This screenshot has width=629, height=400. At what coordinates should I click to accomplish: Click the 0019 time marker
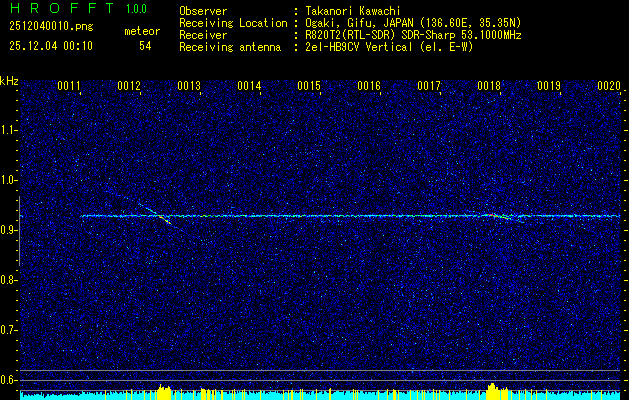(549, 86)
